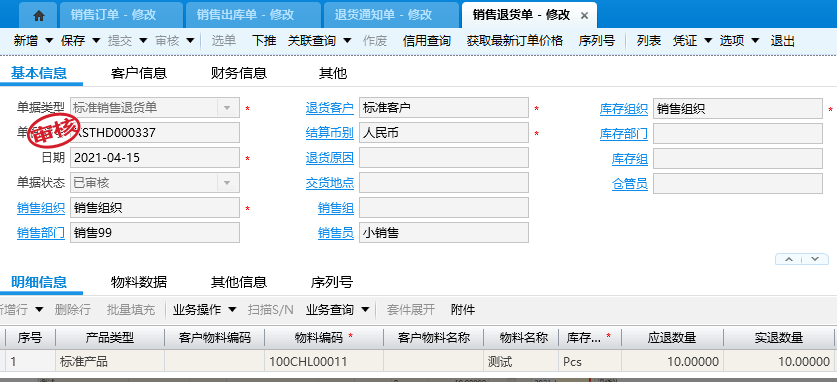
Task: Expand the 业务查询 dropdown
Action: click(365, 309)
